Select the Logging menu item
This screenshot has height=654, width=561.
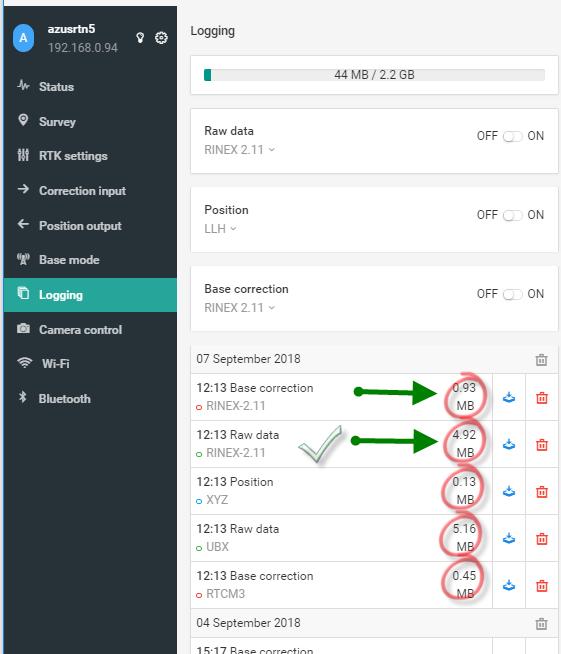click(x=90, y=294)
